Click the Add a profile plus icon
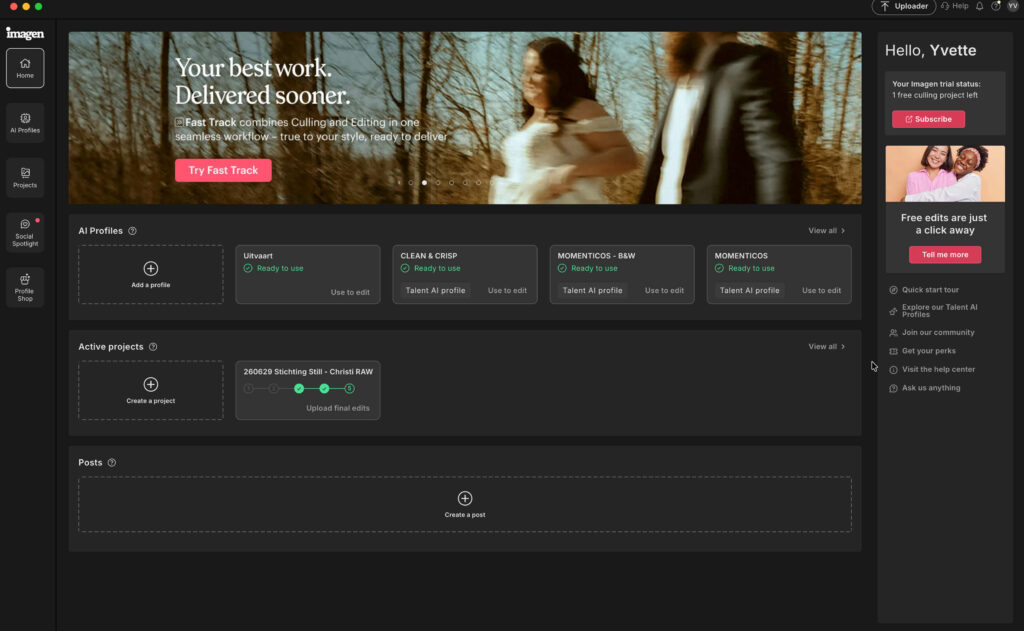The image size is (1024, 631). [x=151, y=268]
